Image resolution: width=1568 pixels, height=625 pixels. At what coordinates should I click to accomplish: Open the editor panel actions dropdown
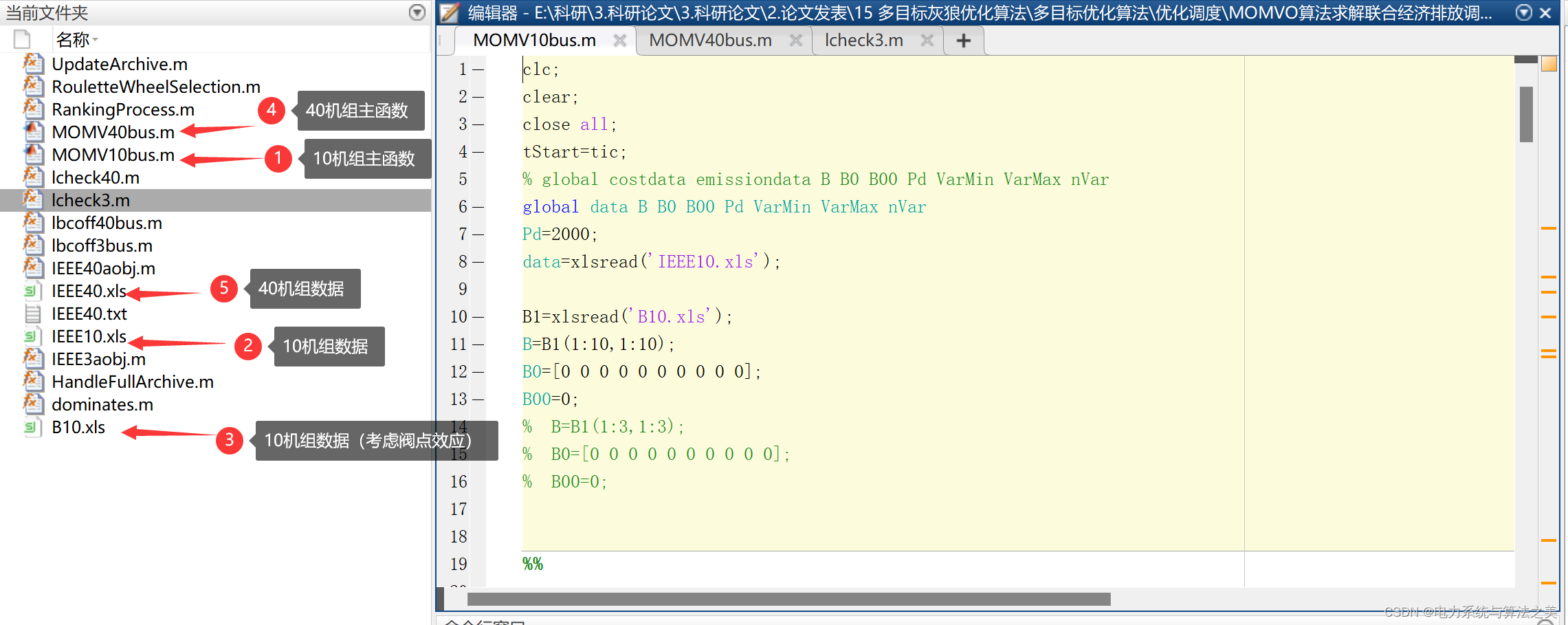click(1524, 12)
